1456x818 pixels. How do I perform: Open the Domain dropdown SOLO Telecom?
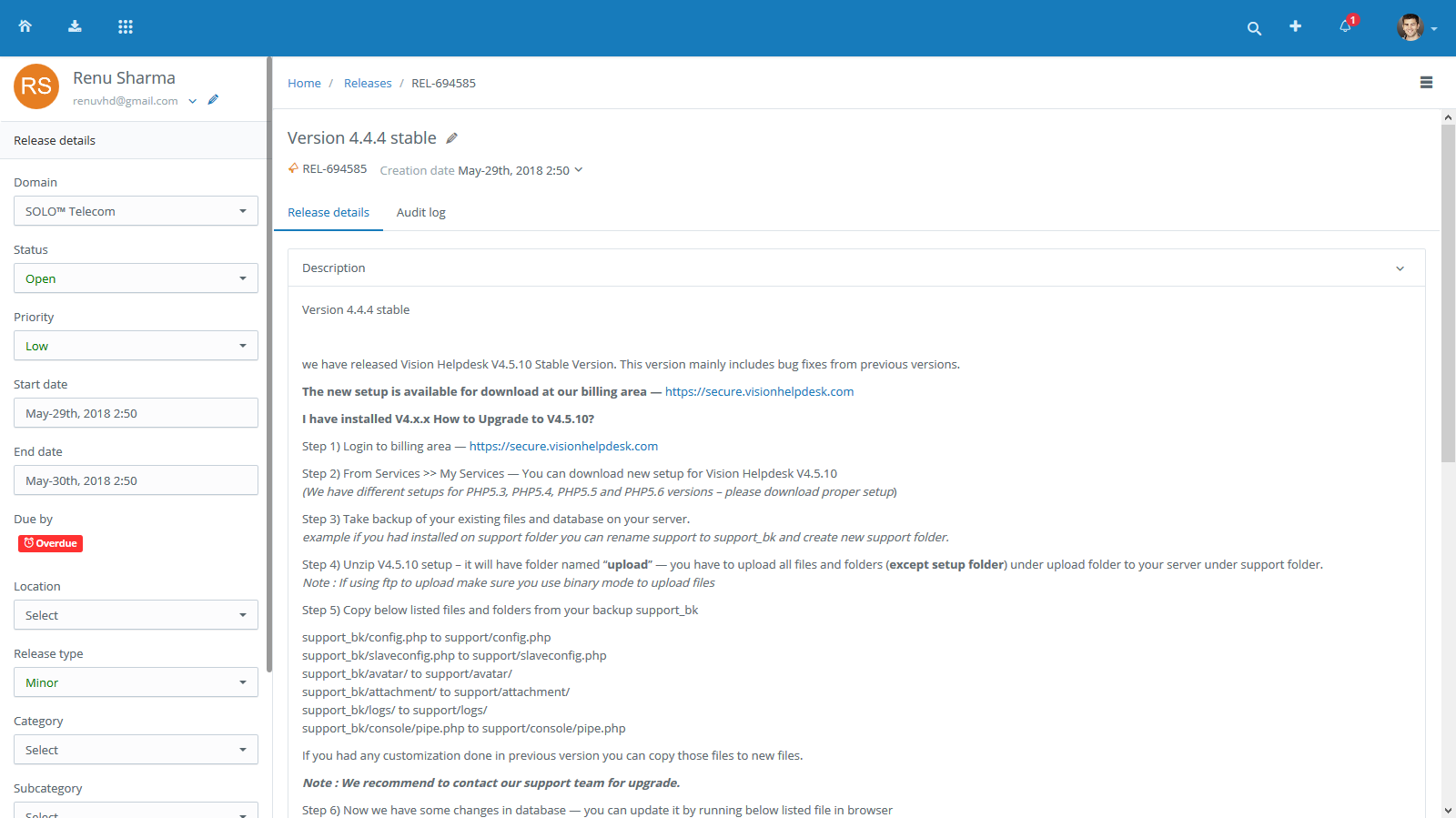click(x=136, y=211)
